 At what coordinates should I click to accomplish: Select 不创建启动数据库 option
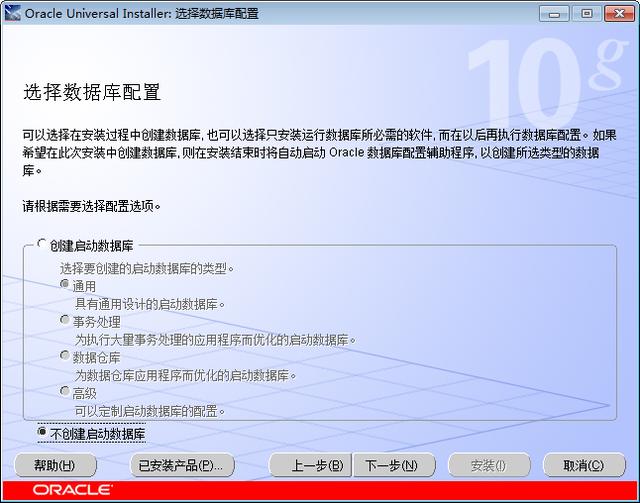pos(42,433)
